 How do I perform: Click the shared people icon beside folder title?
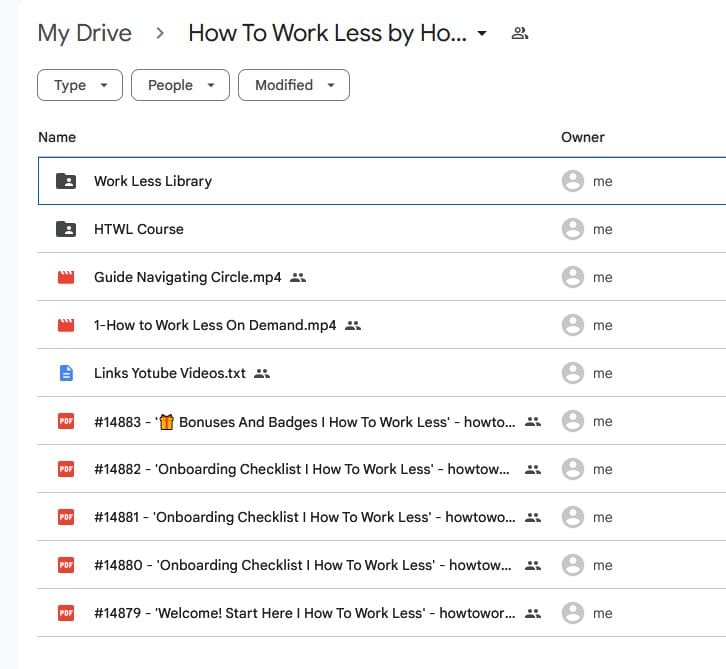tap(519, 33)
